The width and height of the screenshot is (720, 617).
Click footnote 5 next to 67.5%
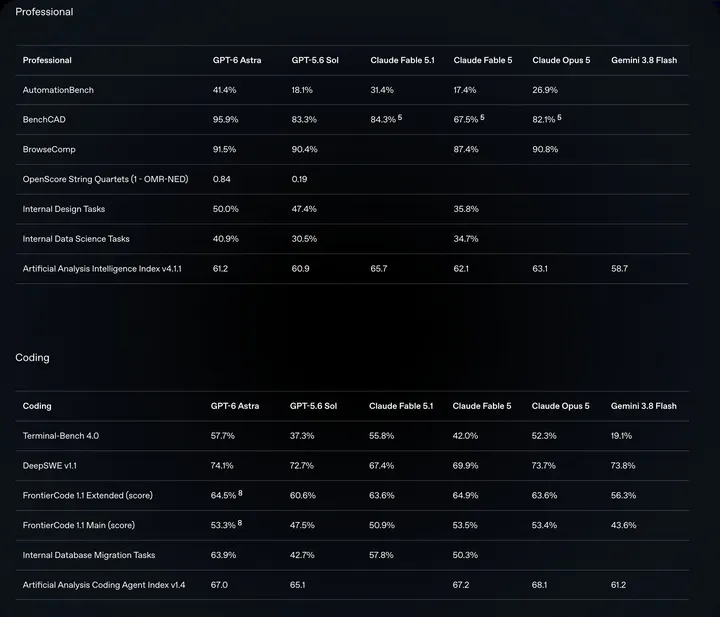click(482, 118)
